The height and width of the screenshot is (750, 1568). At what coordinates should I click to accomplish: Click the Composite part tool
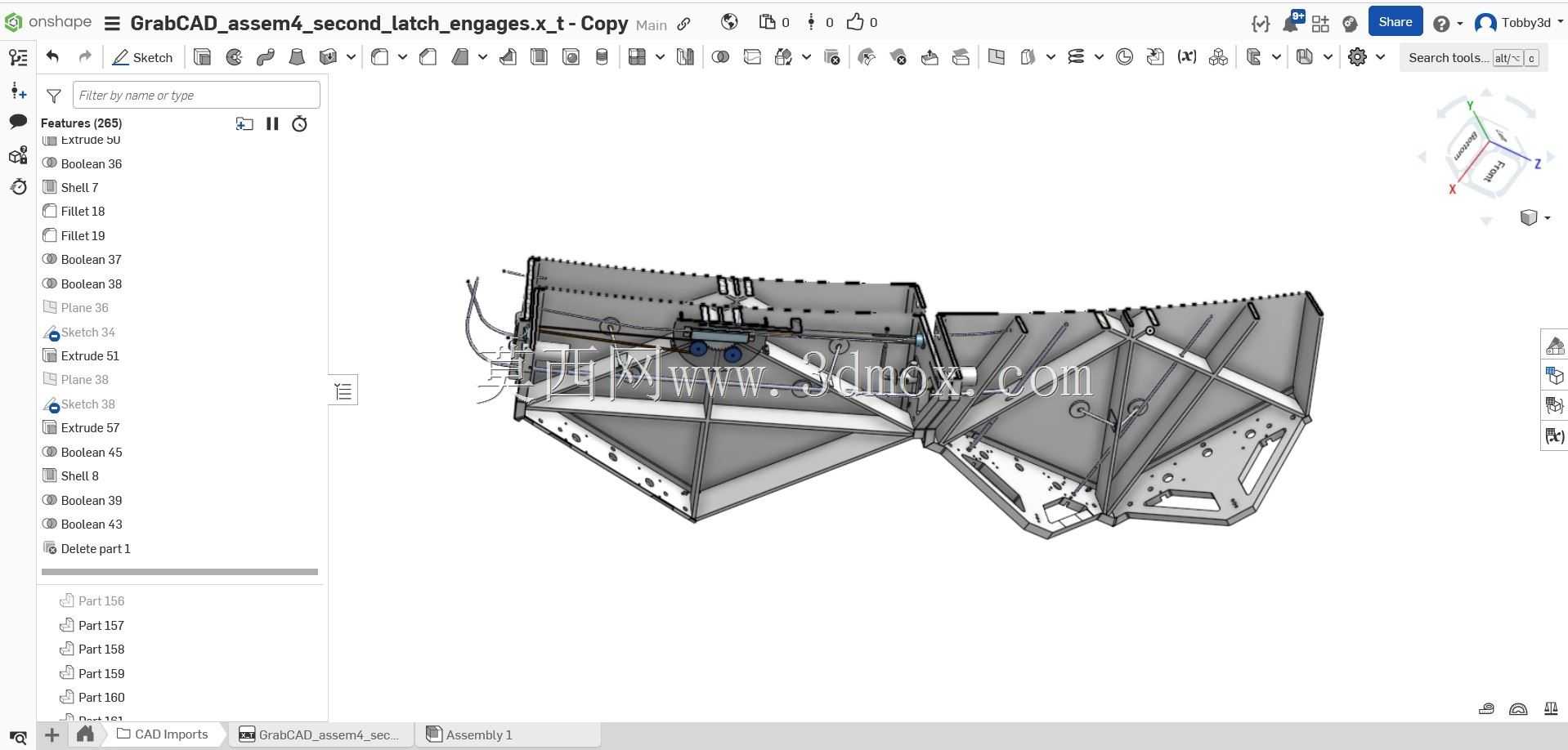(1218, 57)
